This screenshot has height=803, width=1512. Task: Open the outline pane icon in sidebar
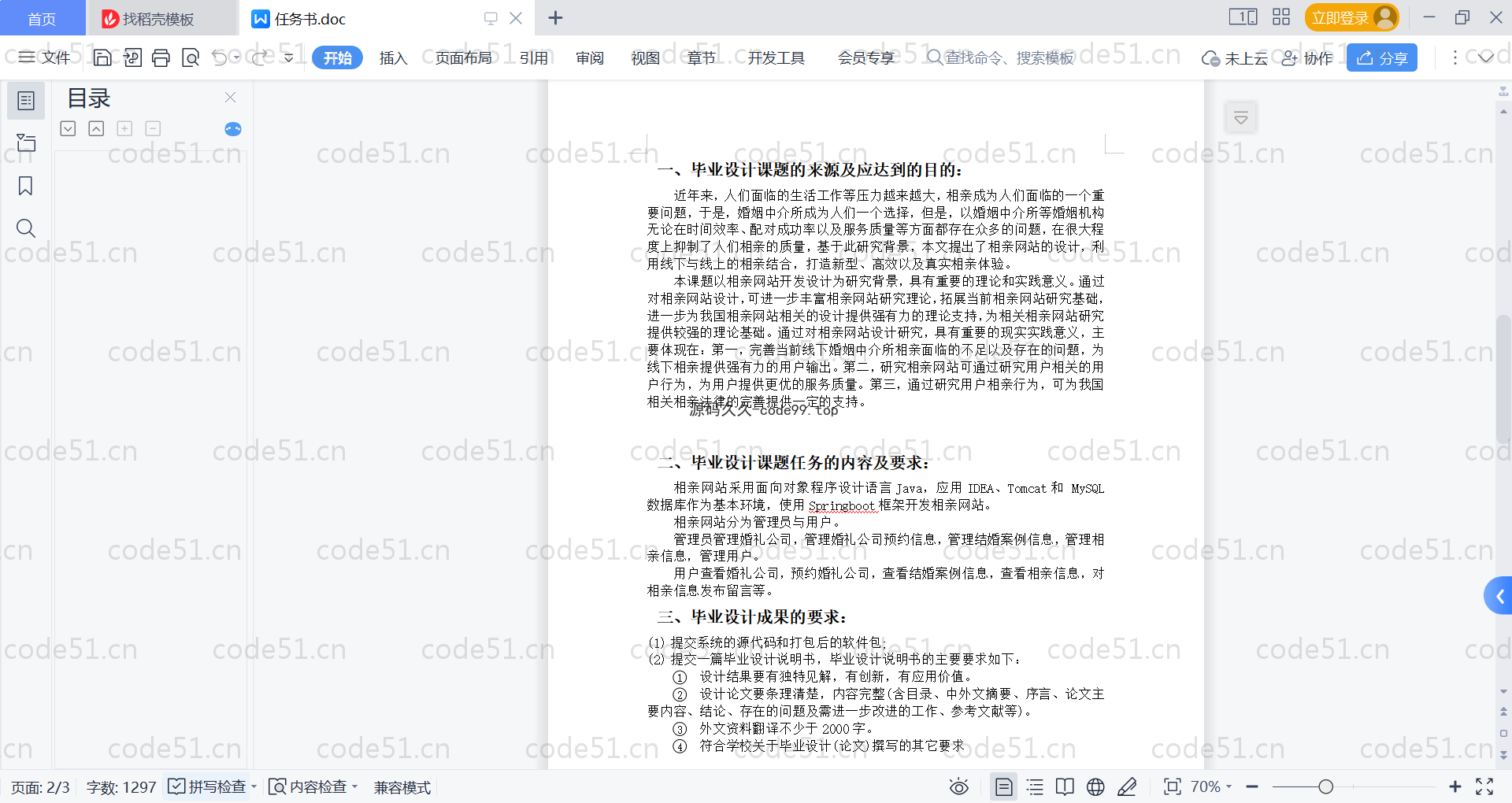(x=26, y=101)
